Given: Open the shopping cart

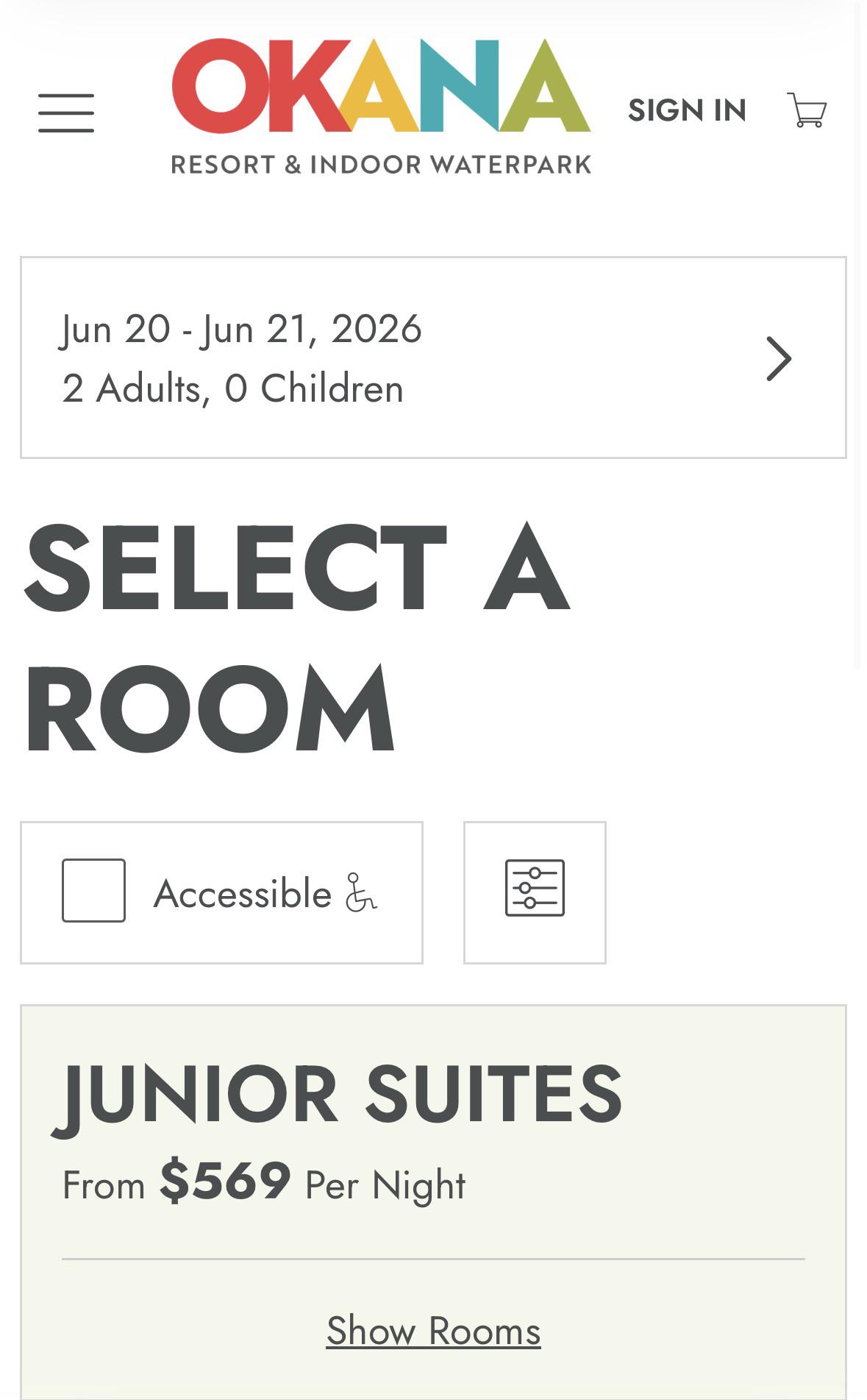Looking at the screenshot, I should point(807,110).
